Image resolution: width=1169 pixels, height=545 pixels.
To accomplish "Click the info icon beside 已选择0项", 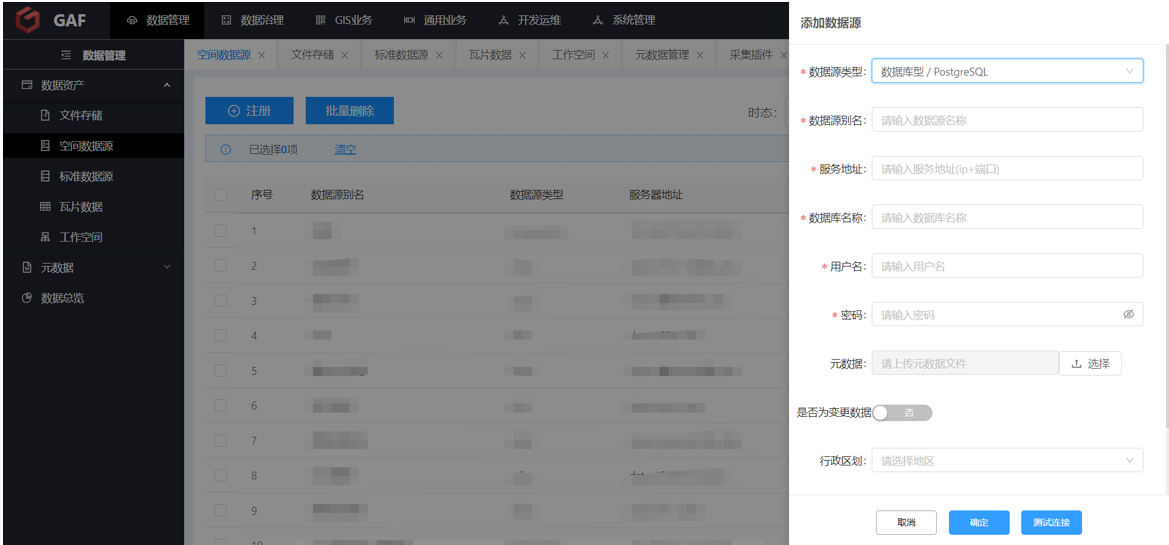I will coord(226,150).
